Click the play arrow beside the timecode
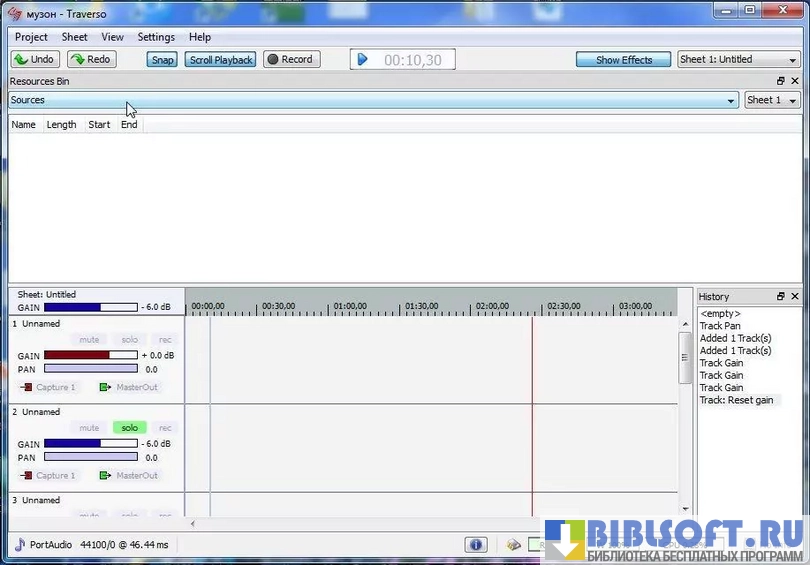 pyautogui.click(x=363, y=60)
